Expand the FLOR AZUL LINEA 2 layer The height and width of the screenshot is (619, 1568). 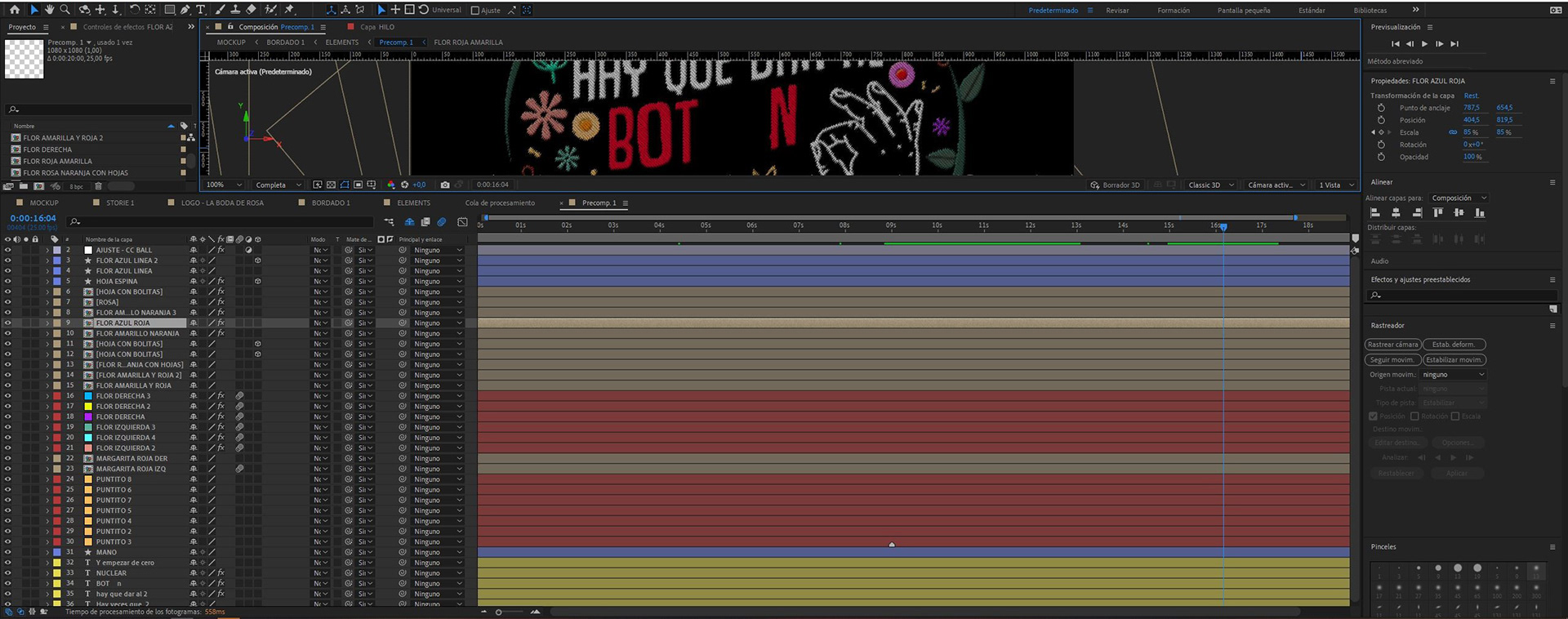tap(47, 261)
